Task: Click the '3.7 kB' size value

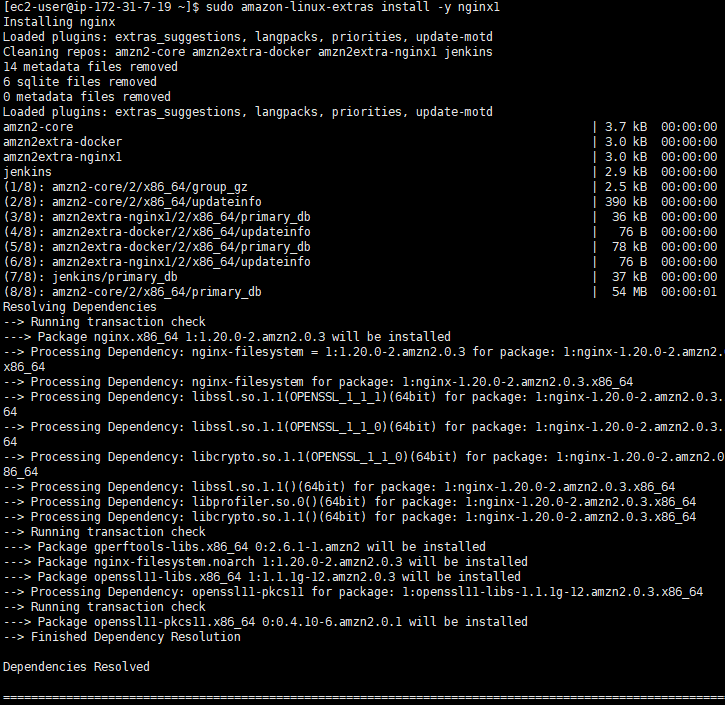Action: coord(626,127)
